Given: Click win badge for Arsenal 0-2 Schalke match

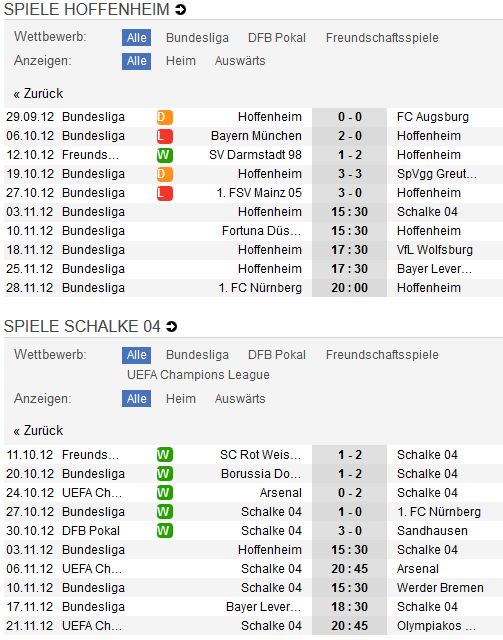Looking at the screenshot, I should (x=165, y=493).
